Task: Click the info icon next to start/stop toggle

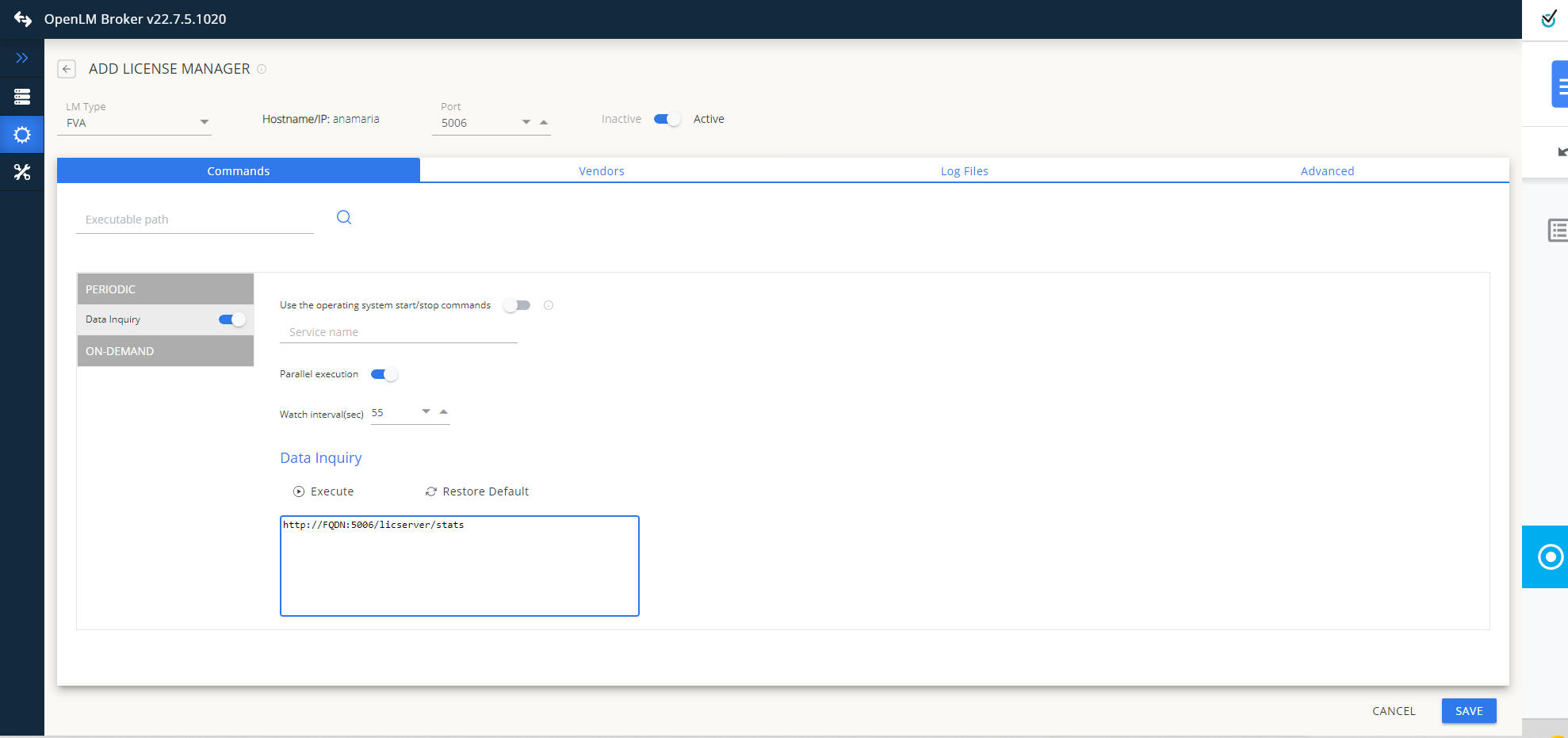Action: tap(549, 304)
